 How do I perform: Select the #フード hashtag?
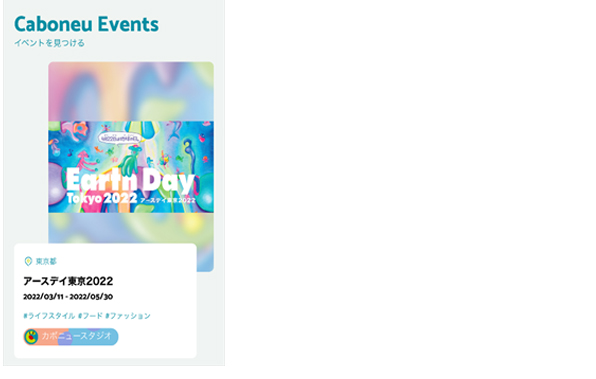coord(90,316)
